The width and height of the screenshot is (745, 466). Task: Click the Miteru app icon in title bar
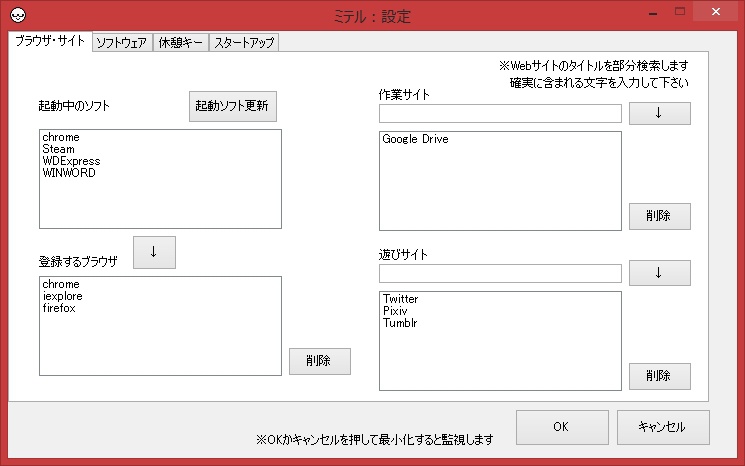(18, 15)
